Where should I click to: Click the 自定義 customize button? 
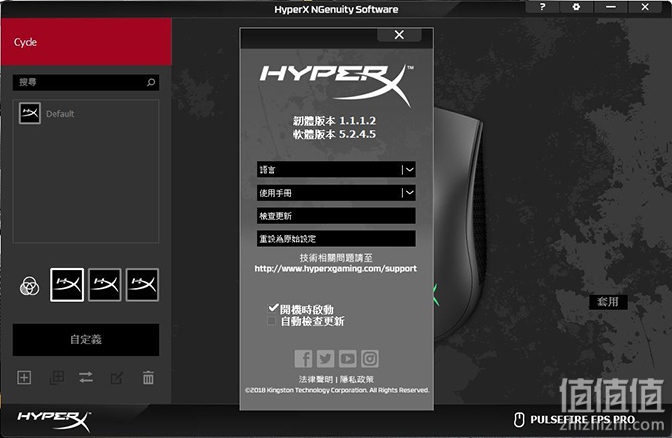click(86, 340)
